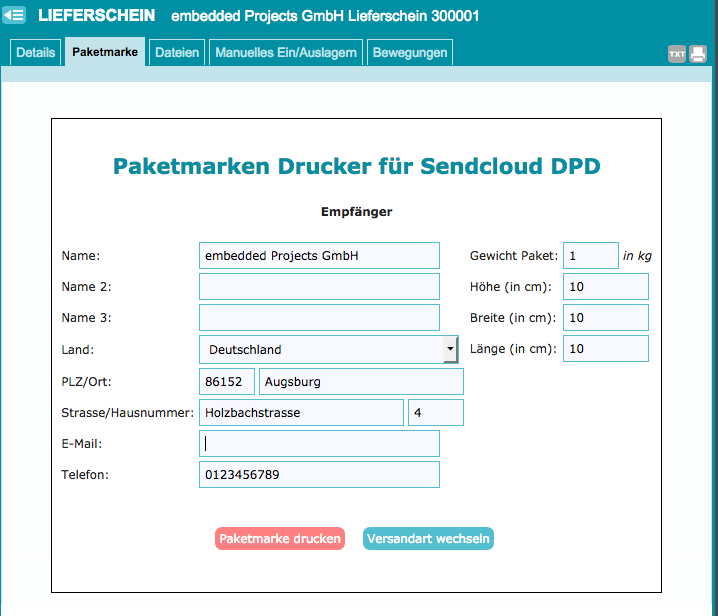The height and width of the screenshot is (616, 718).
Task: Select the Paketmarke tab
Action: [x=105, y=53]
